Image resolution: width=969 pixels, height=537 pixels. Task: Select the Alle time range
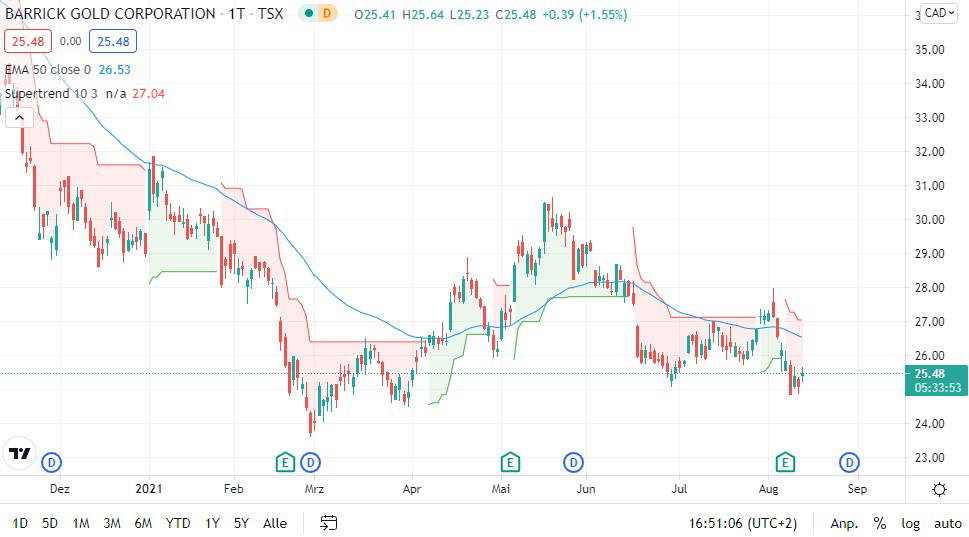tap(275, 523)
